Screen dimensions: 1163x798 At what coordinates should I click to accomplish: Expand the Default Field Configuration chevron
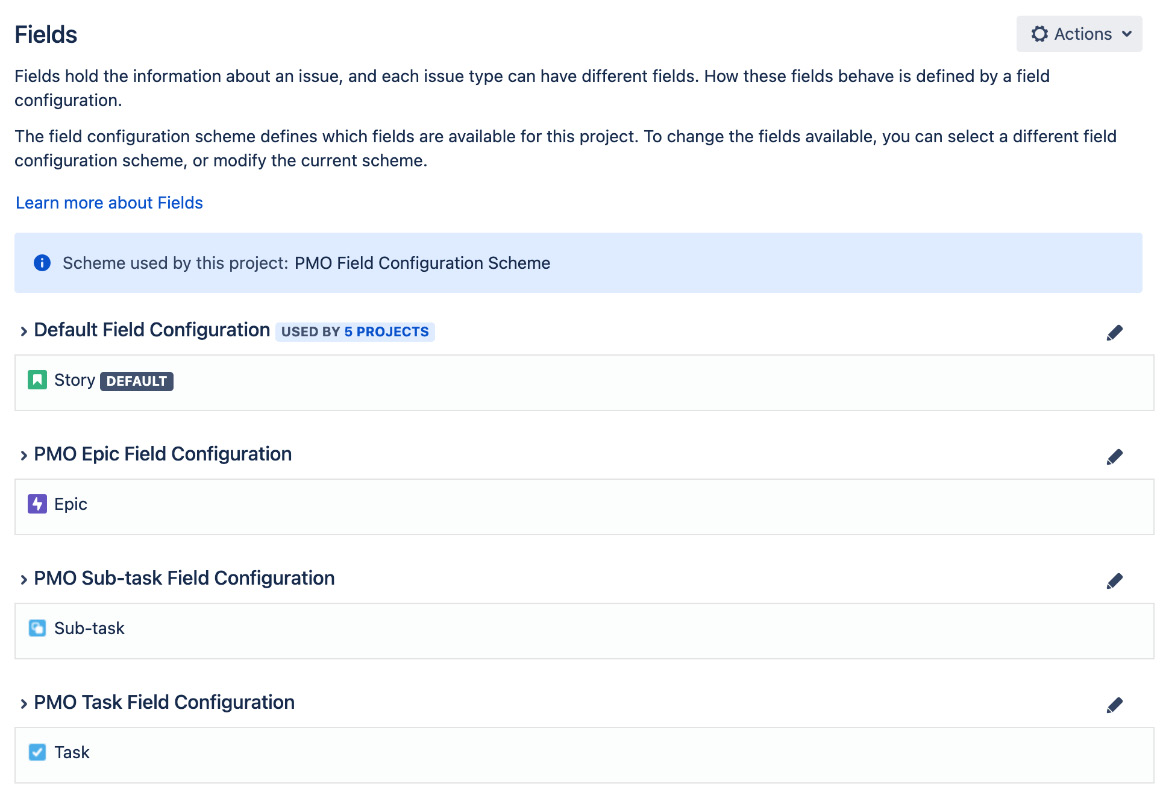[23, 331]
